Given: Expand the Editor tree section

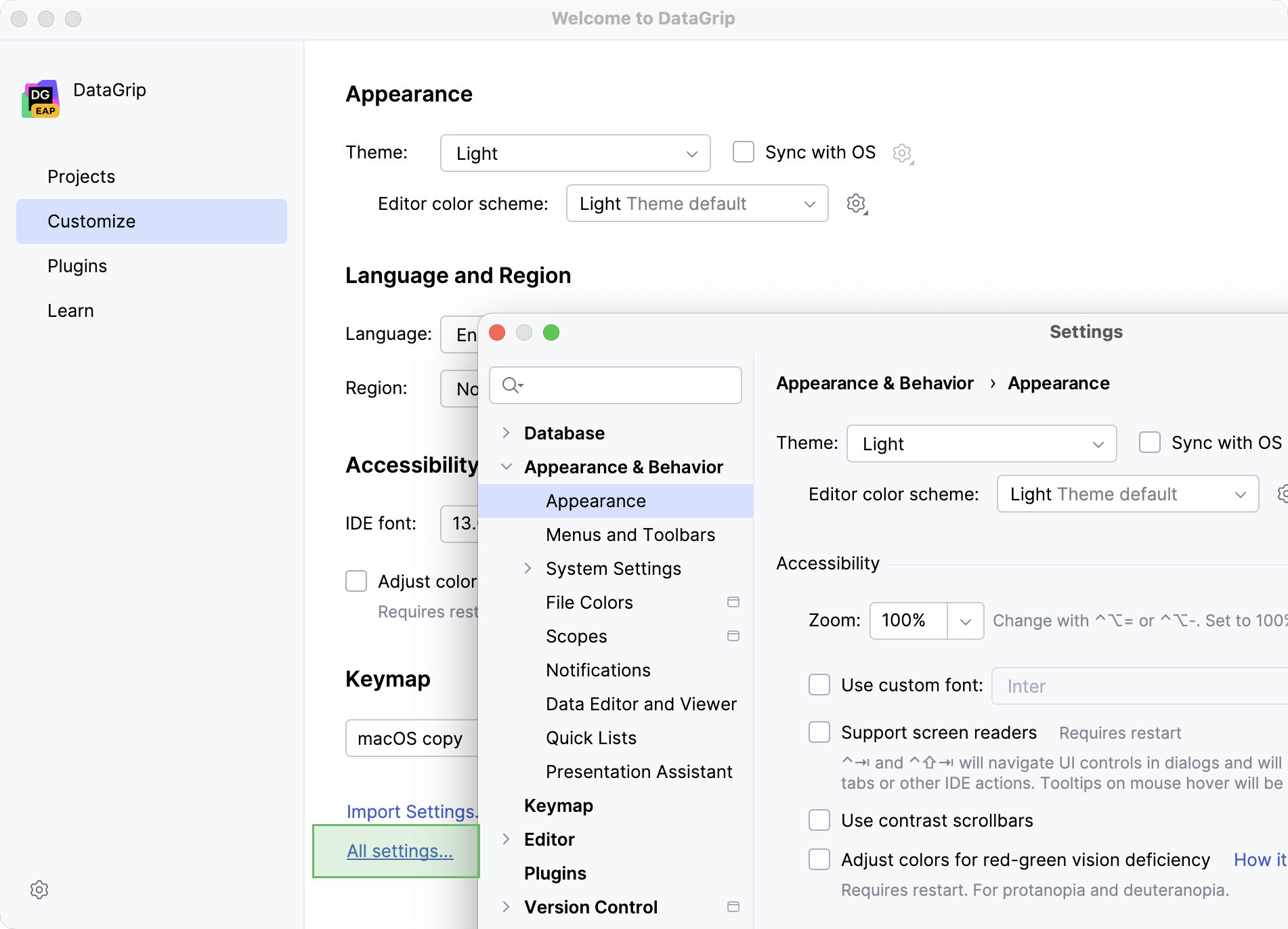Looking at the screenshot, I should pos(507,839).
